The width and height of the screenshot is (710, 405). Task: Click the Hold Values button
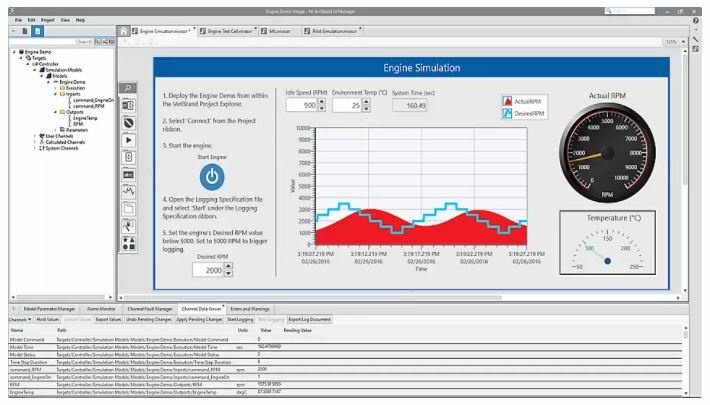(48, 319)
